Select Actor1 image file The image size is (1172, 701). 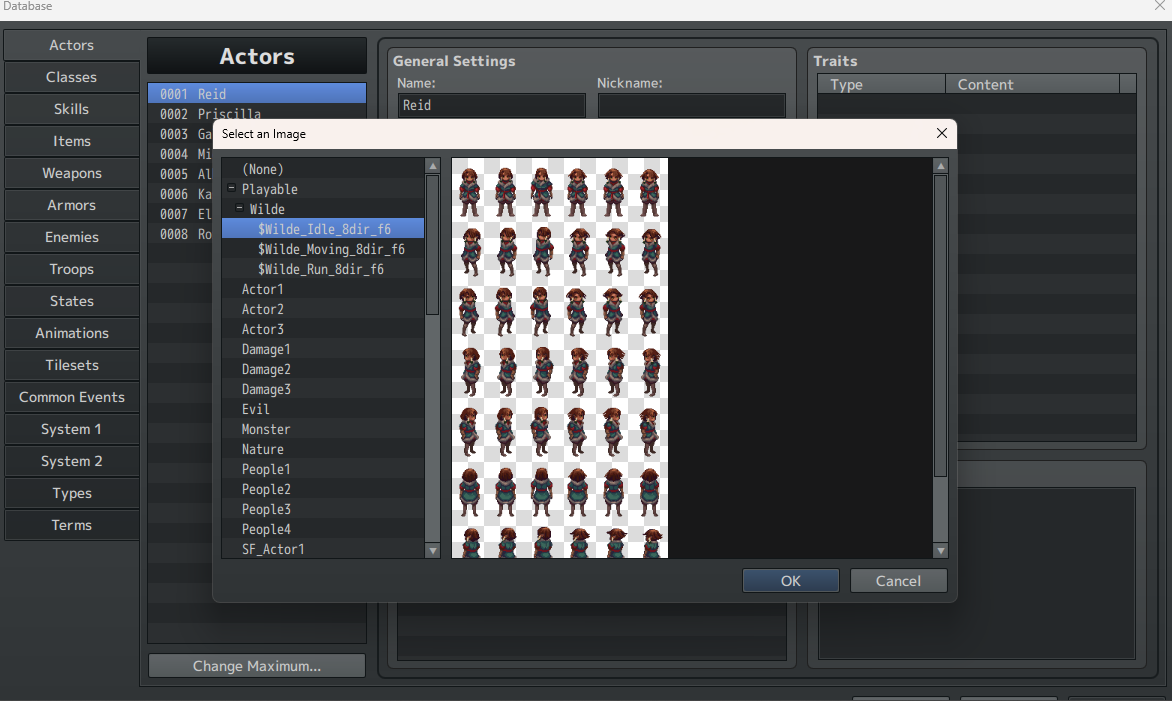click(x=323, y=289)
